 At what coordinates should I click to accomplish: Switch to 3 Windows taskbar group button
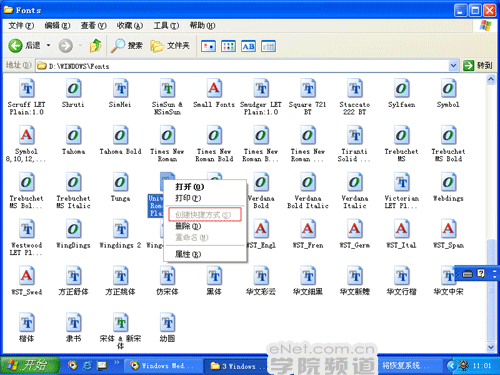click(x=235, y=366)
